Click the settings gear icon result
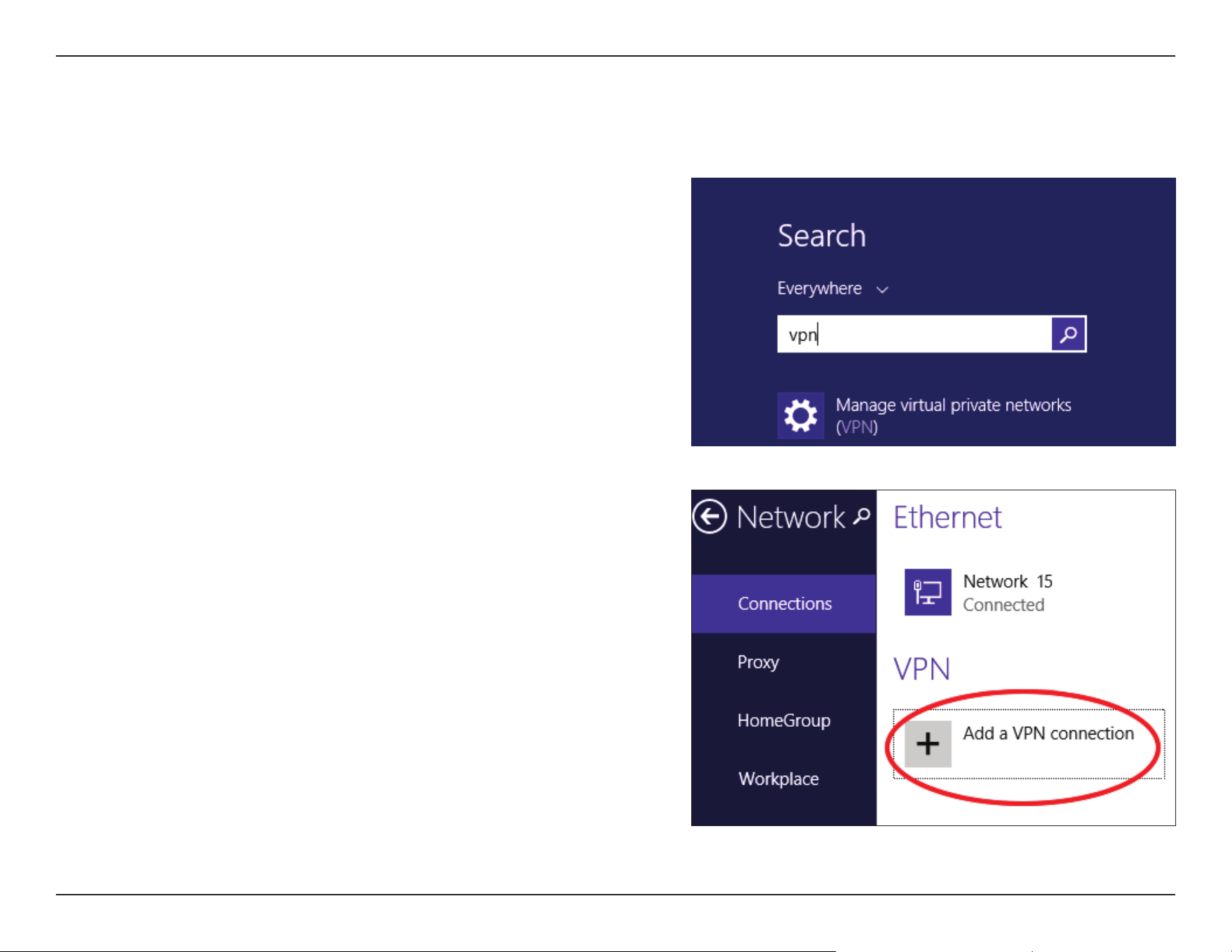 (800, 415)
